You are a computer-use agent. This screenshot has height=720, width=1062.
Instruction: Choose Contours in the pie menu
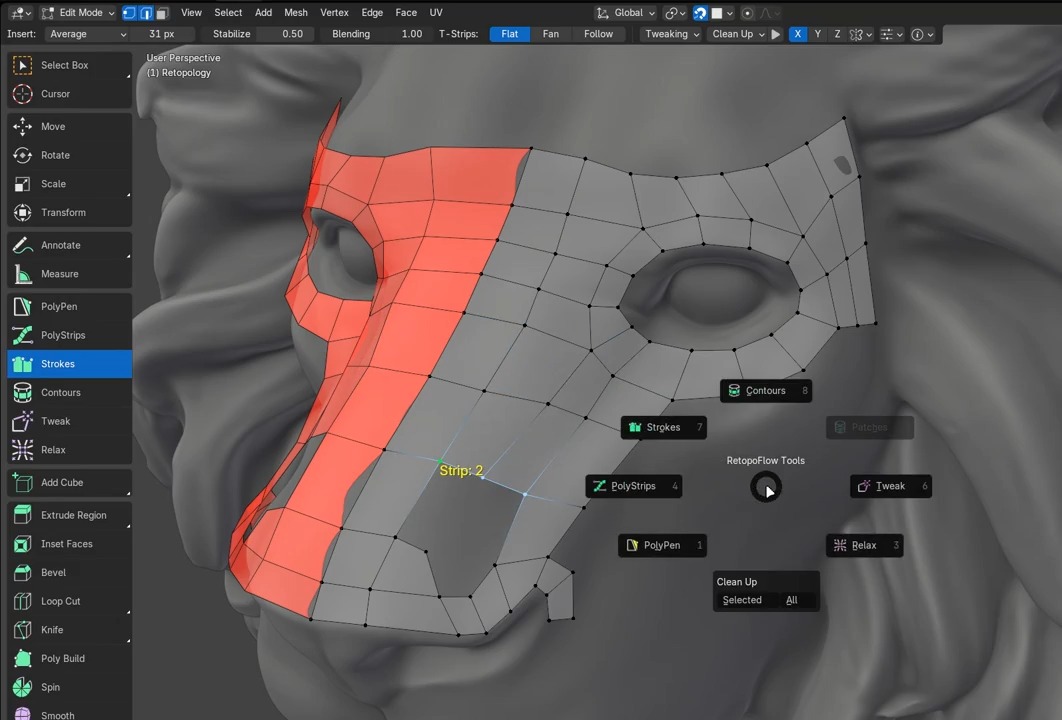766,391
